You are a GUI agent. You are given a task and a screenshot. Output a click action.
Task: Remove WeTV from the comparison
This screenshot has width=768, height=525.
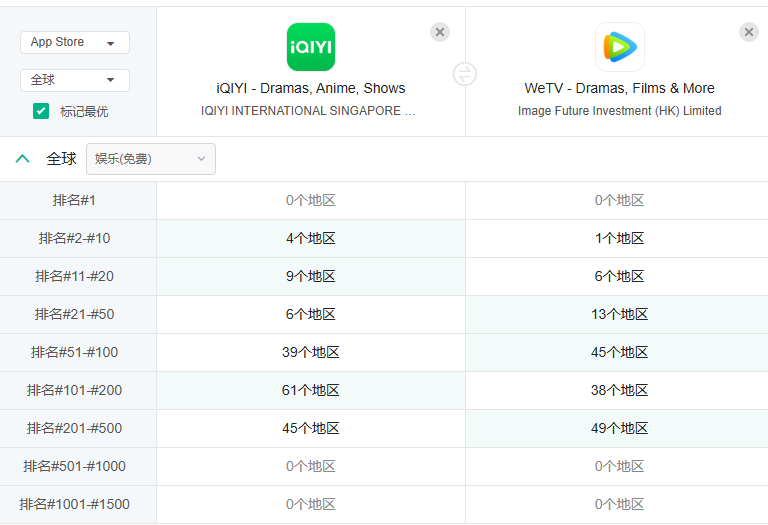748,32
